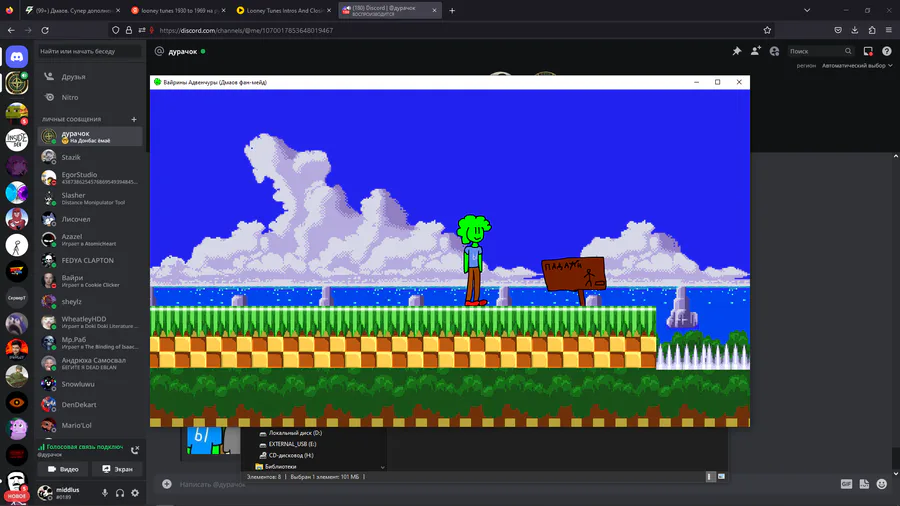This screenshot has height=506, width=900.
Task: Go back in browser
Action: pos(11,30)
